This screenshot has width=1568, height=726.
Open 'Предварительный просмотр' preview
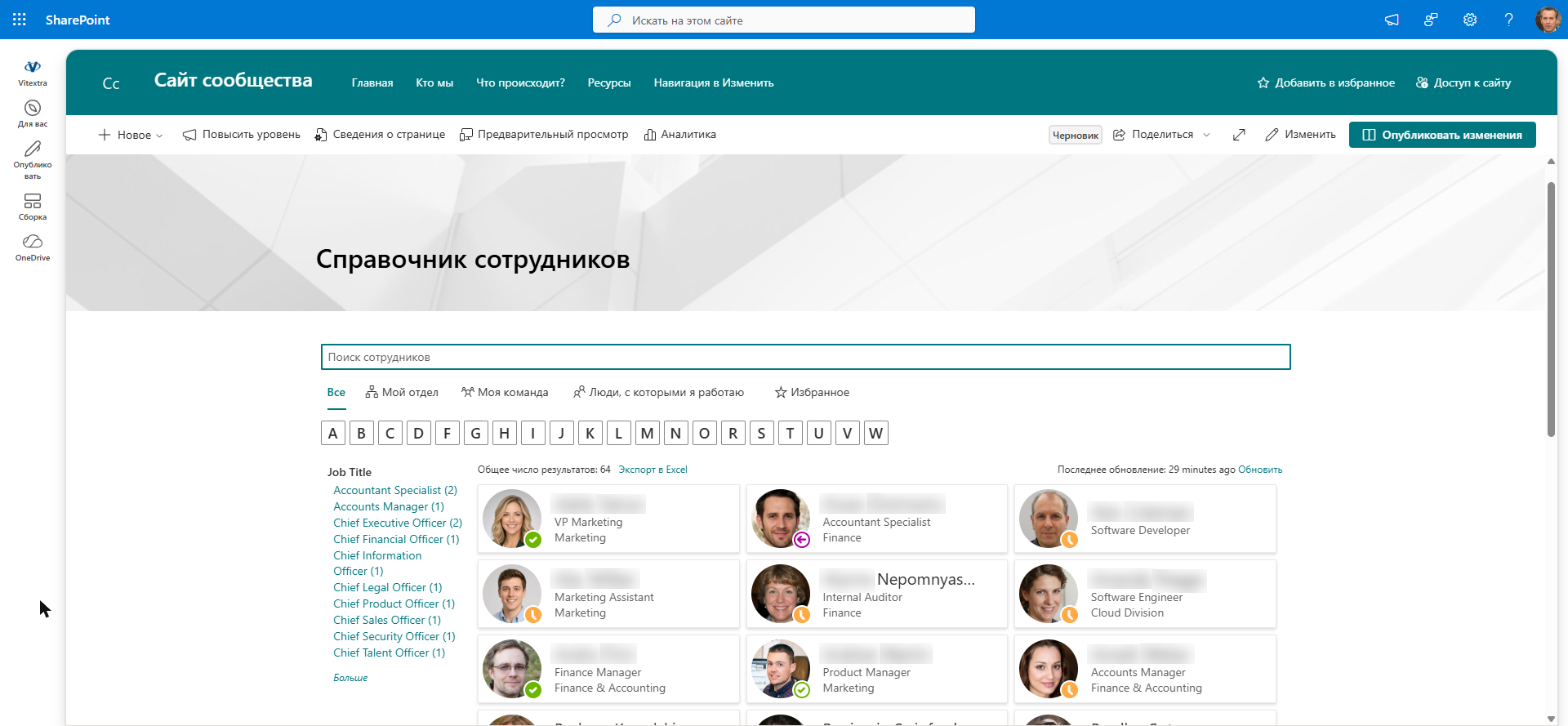(544, 134)
